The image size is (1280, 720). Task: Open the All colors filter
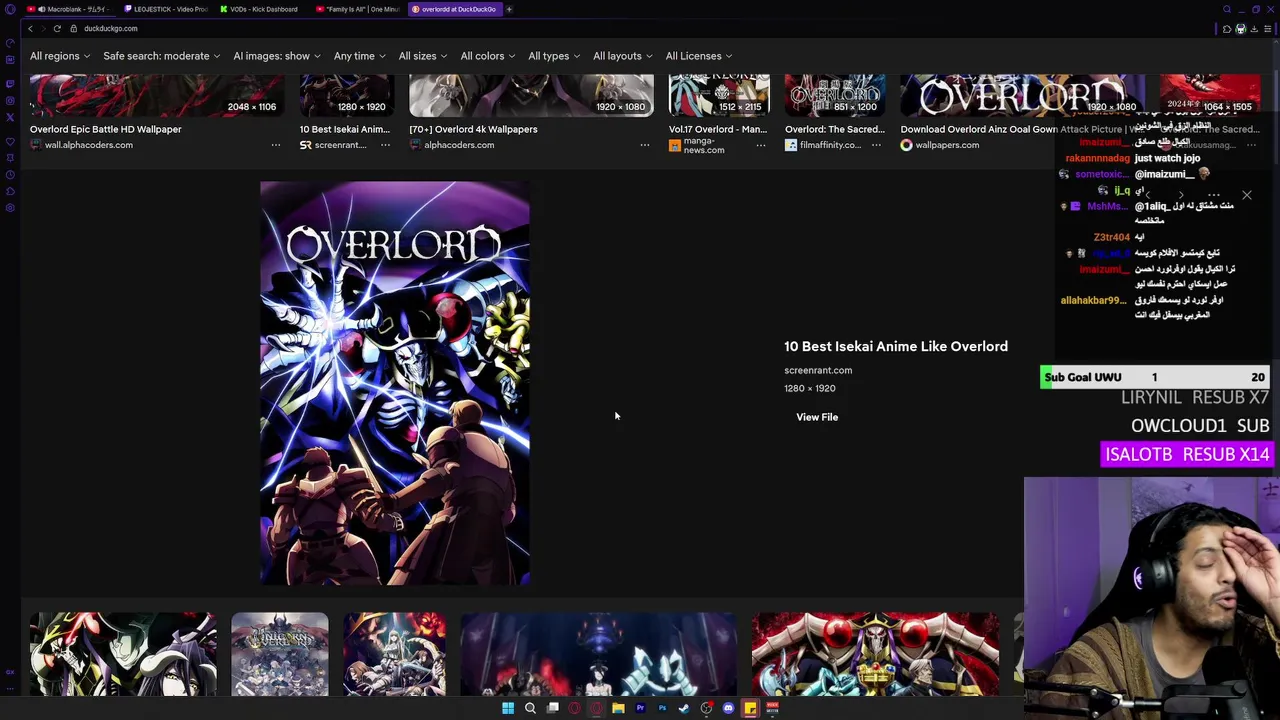[488, 56]
